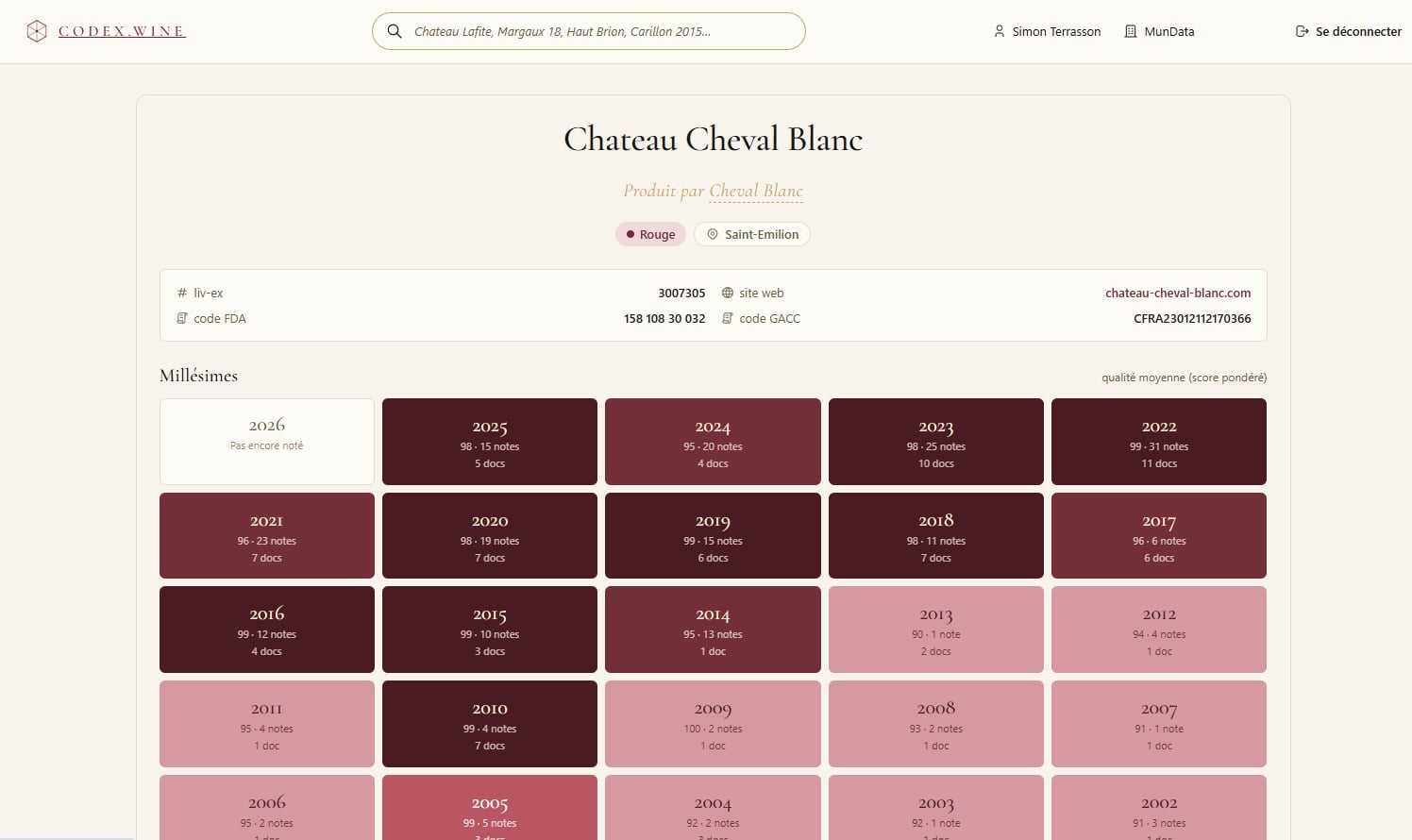Open the 2014 vintage card
1412x840 pixels.
point(713,630)
